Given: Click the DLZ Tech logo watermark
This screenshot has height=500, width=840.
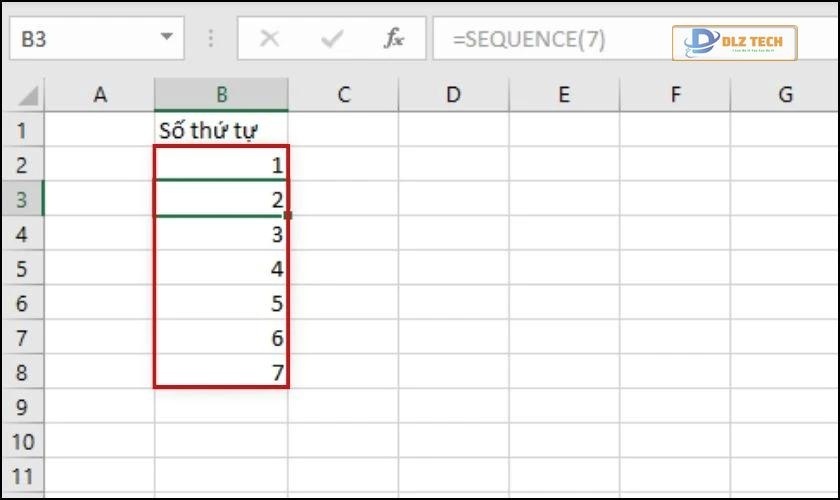Looking at the screenshot, I should [x=734, y=42].
